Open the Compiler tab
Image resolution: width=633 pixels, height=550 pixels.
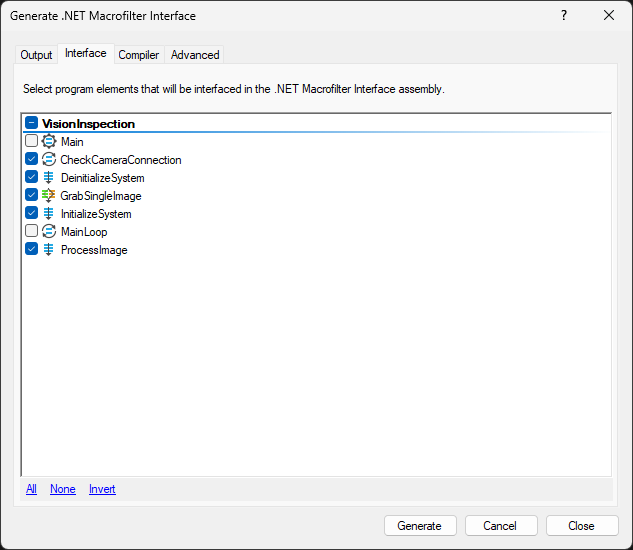click(x=139, y=55)
